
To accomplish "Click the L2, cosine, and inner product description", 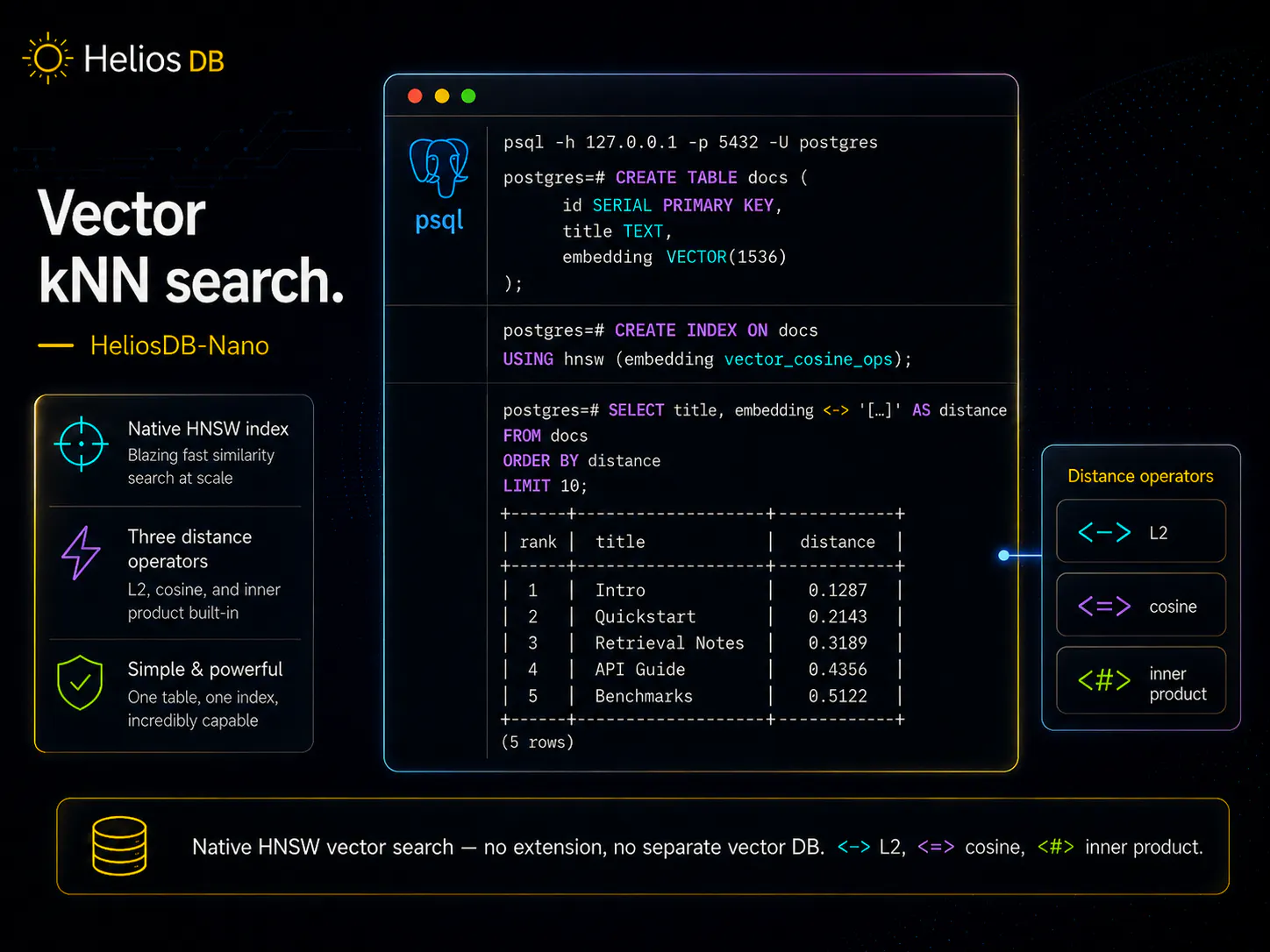I will 204,601.
